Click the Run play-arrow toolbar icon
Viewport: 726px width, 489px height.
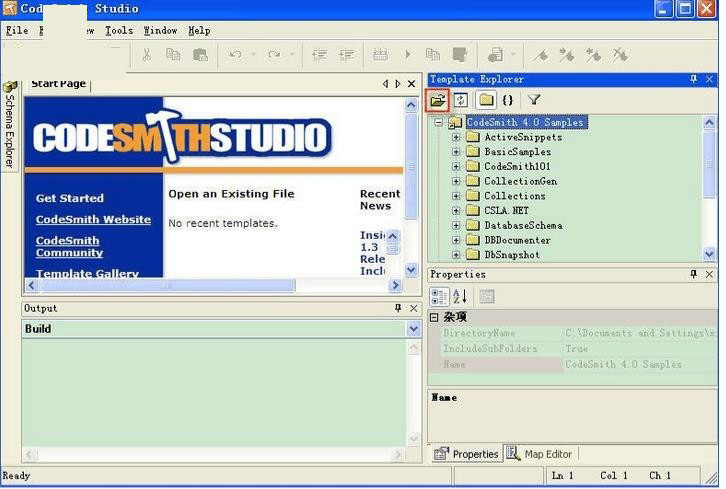click(x=407, y=55)
